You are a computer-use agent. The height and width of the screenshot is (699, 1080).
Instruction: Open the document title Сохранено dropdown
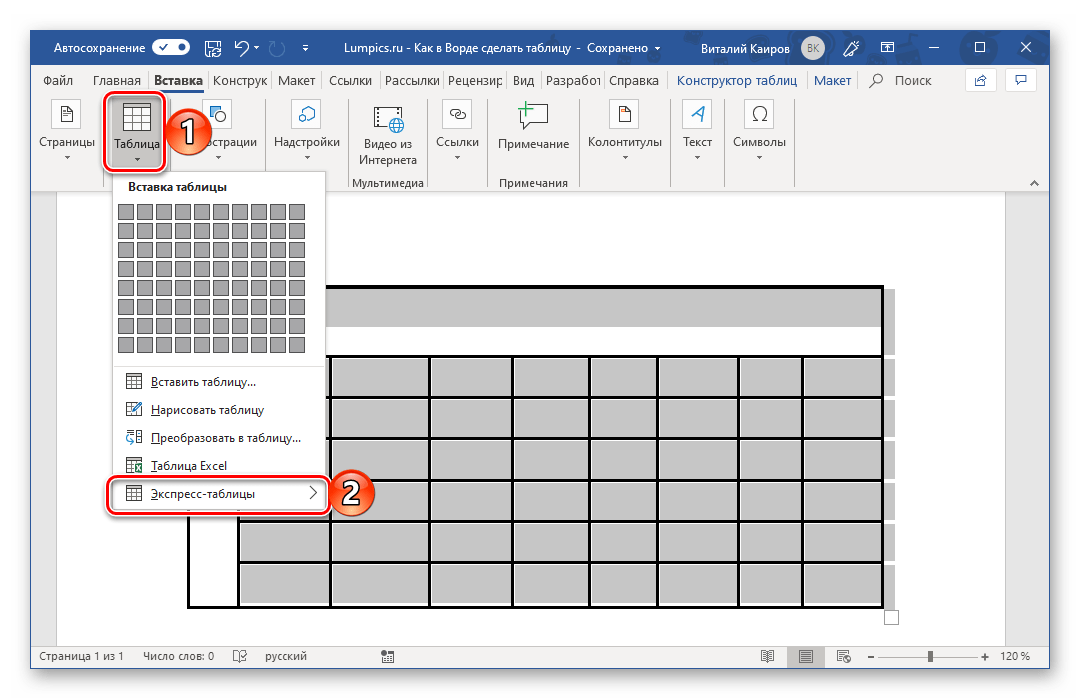[x=657, y=48]
